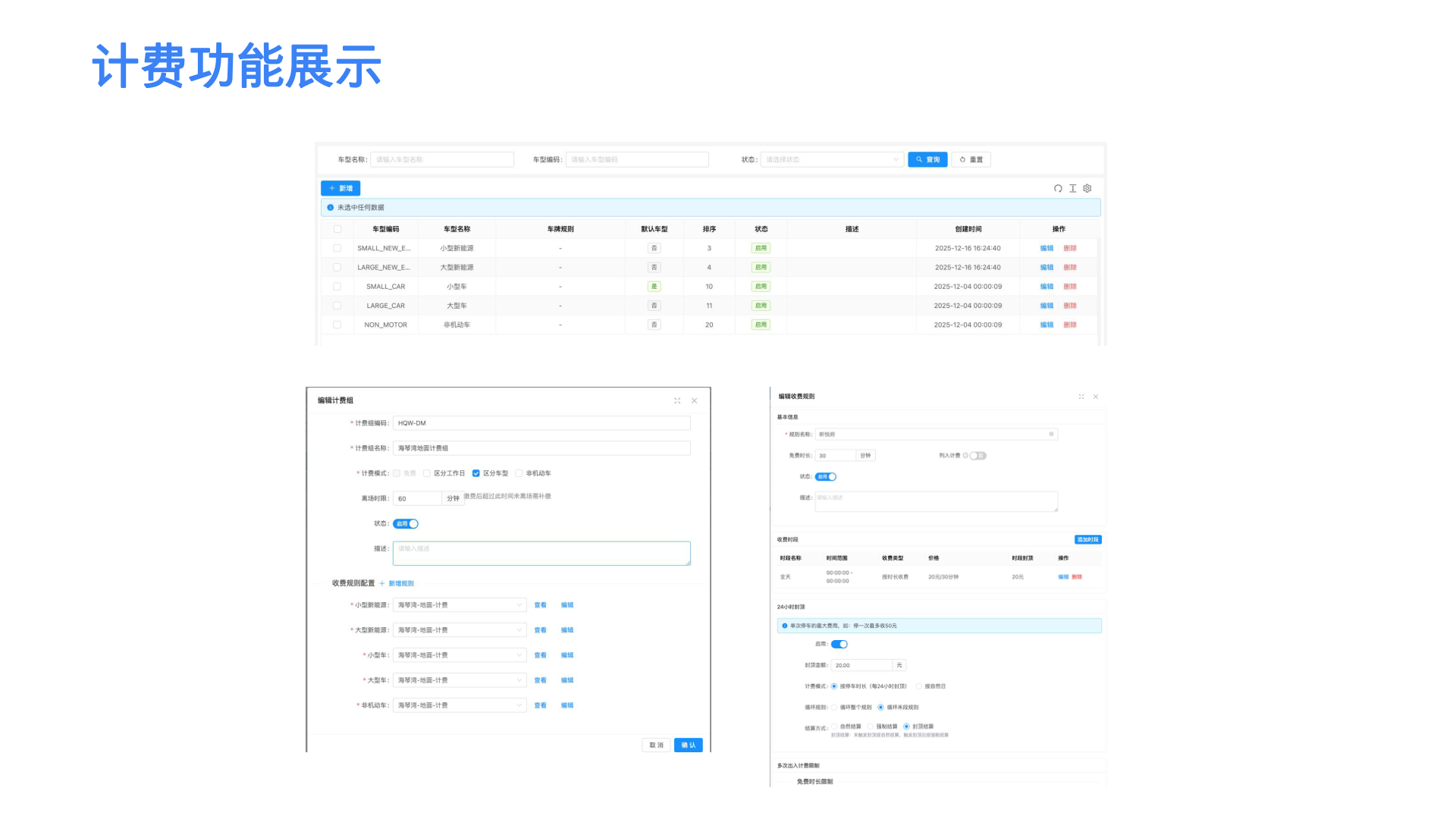The height and width of the screenshot is (819, 1456).
Task: Toggle the 状态 启用 switch in 编辑计费组
Action: point(406,523)
